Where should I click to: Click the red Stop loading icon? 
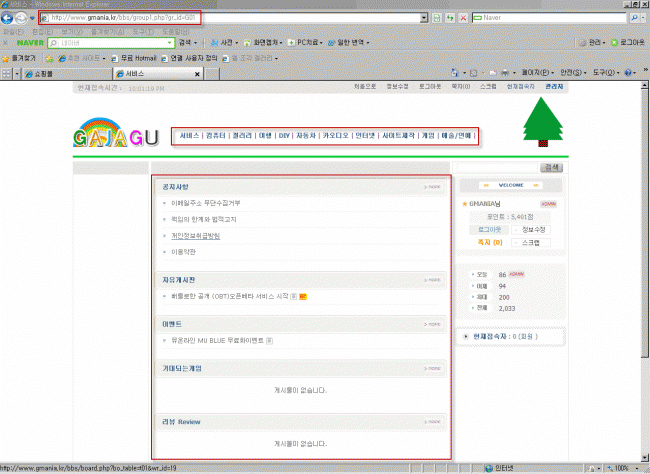[x=463, y=18]
